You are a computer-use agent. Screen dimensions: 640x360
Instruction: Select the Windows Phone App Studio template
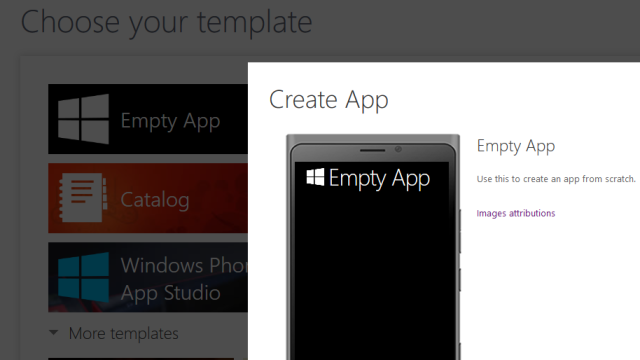point(148,277)
